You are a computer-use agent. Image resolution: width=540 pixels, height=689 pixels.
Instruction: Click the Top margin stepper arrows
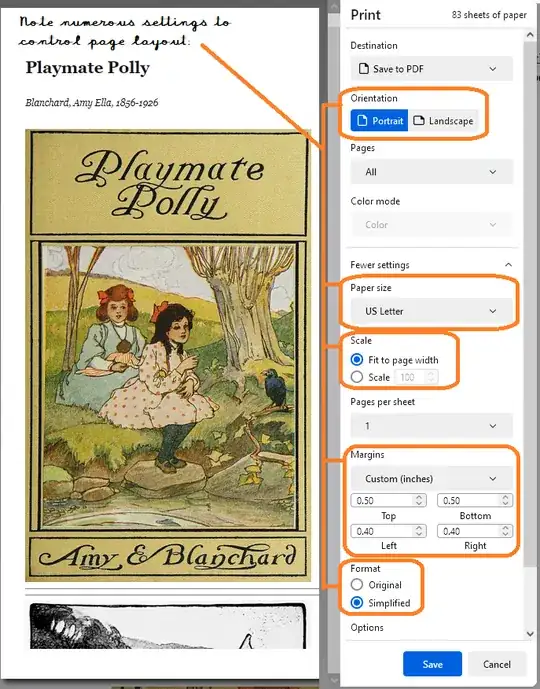tap(419, 500)
